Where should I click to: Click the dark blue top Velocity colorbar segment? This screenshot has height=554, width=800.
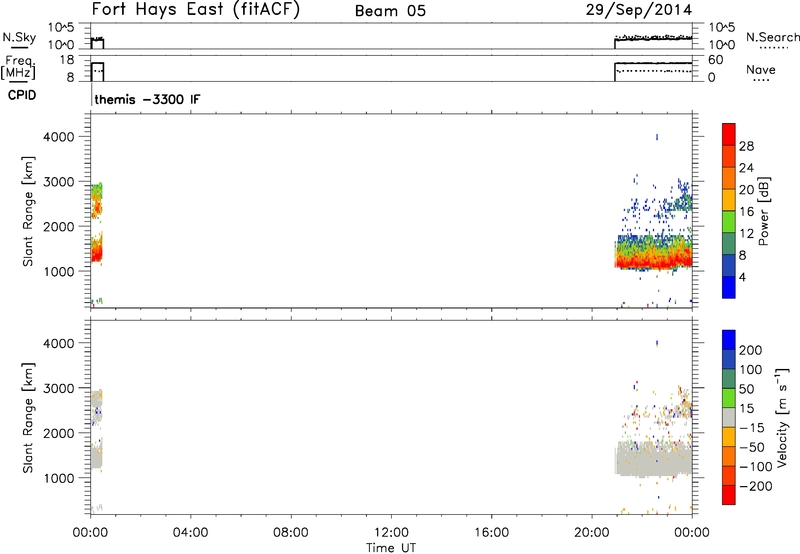point(730,343)
